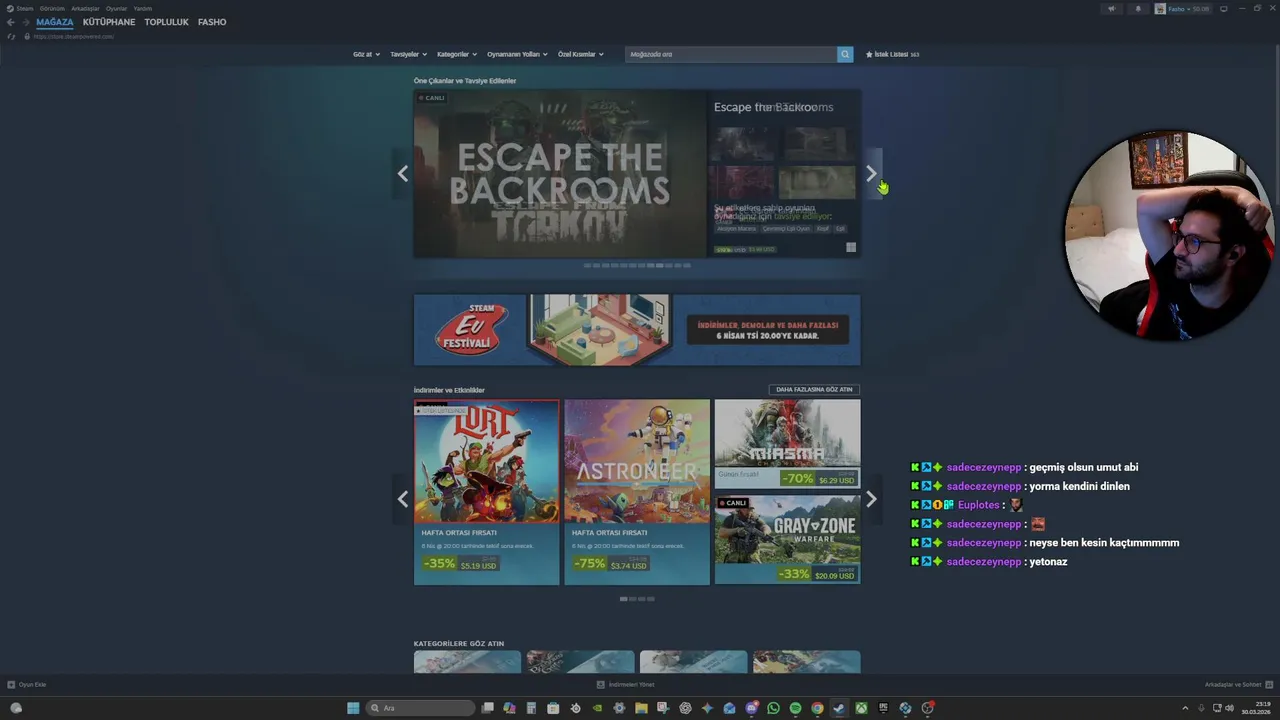Open Calculator from the taskbar
The image size is (1280, 720).
(x=531, y=708)
